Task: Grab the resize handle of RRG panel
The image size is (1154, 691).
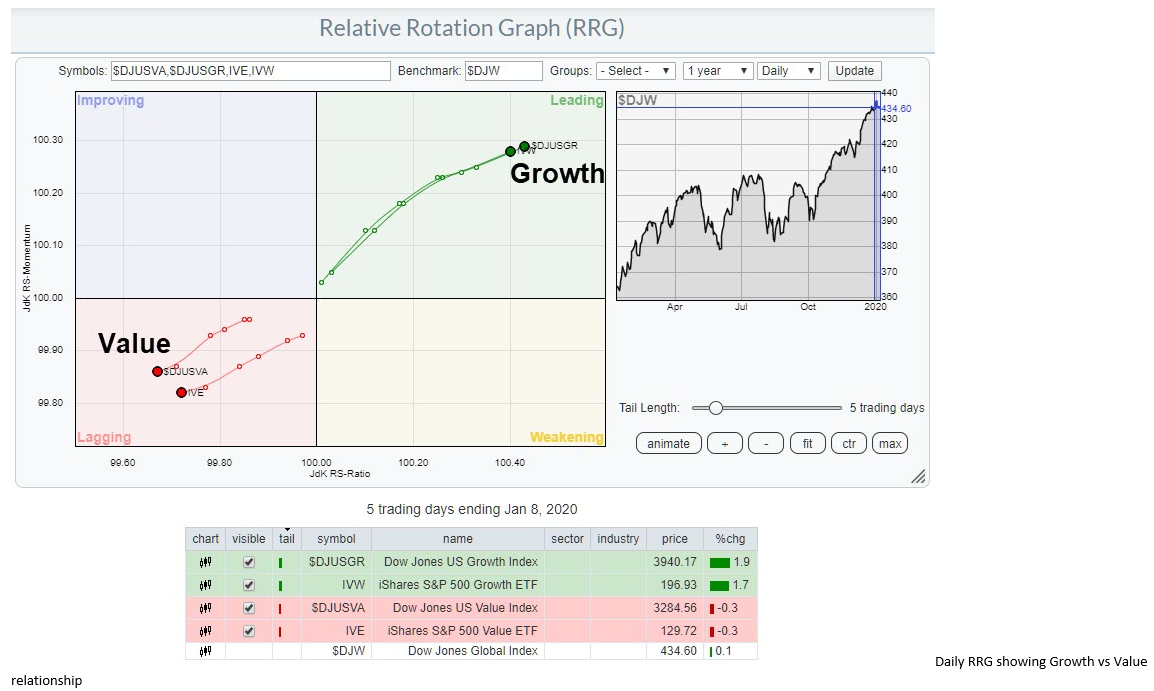Action: [917, 477]
